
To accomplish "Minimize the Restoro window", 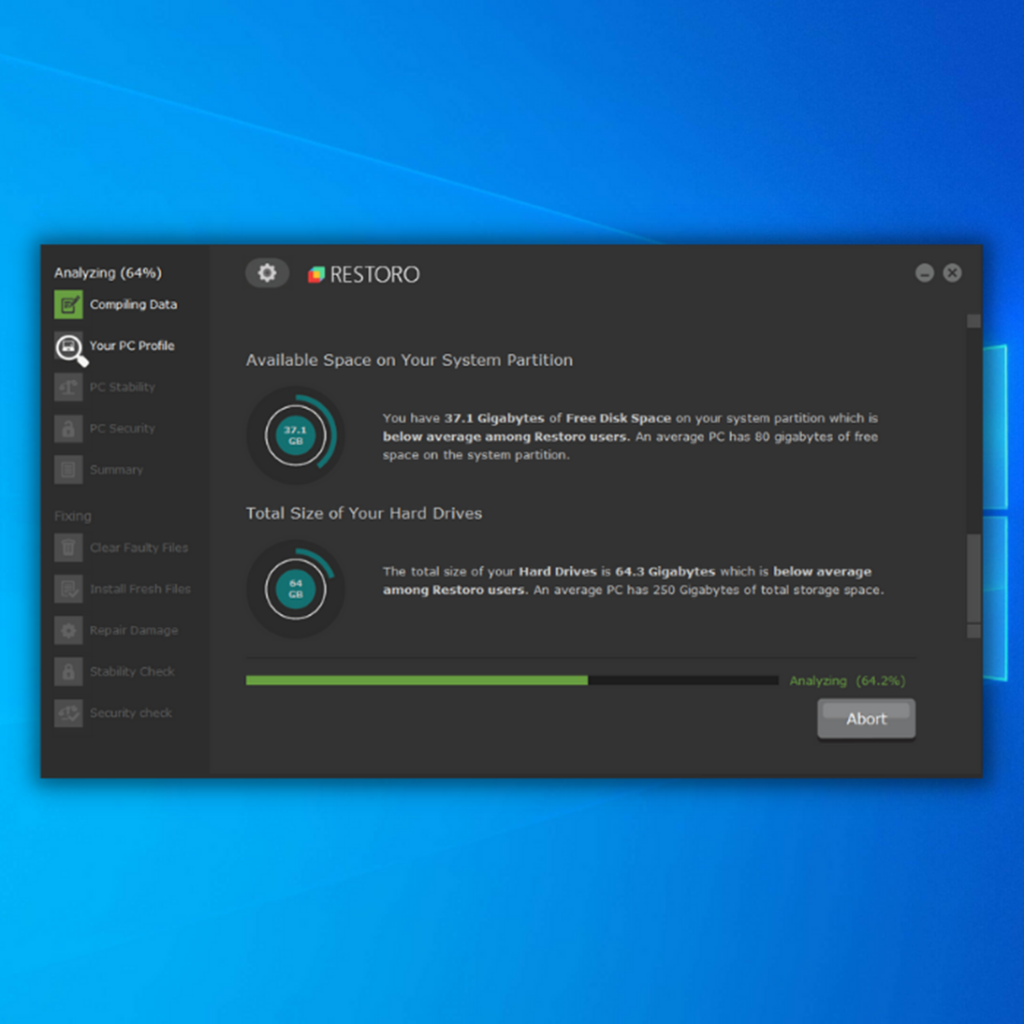I will click(x=924, y=273).
